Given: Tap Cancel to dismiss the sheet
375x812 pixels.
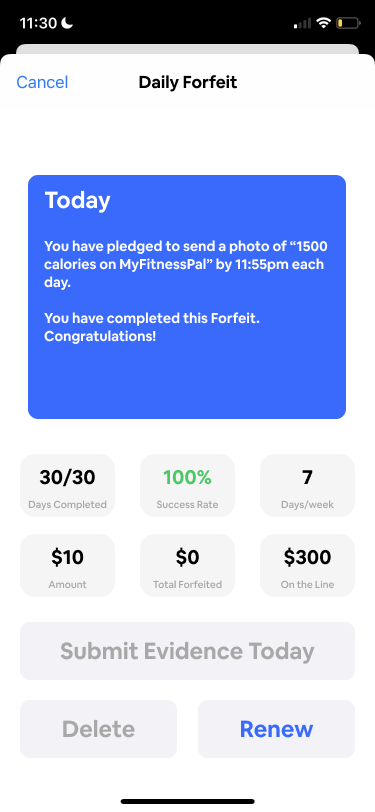Looking at the screenshot, I should (x=42, y=82).
